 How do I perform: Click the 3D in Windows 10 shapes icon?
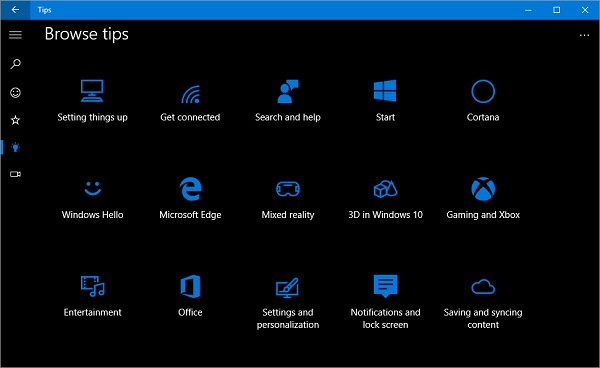pyautogui.click(x=385, y=189)
